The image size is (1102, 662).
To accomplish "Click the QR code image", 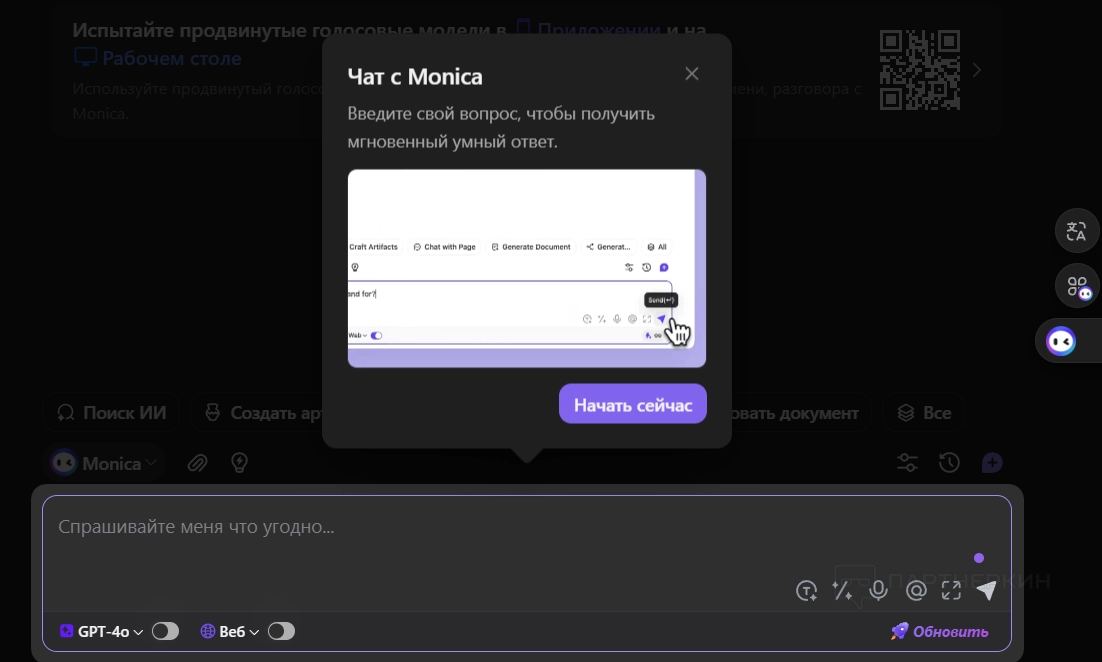I will click(x=919, y=70).
